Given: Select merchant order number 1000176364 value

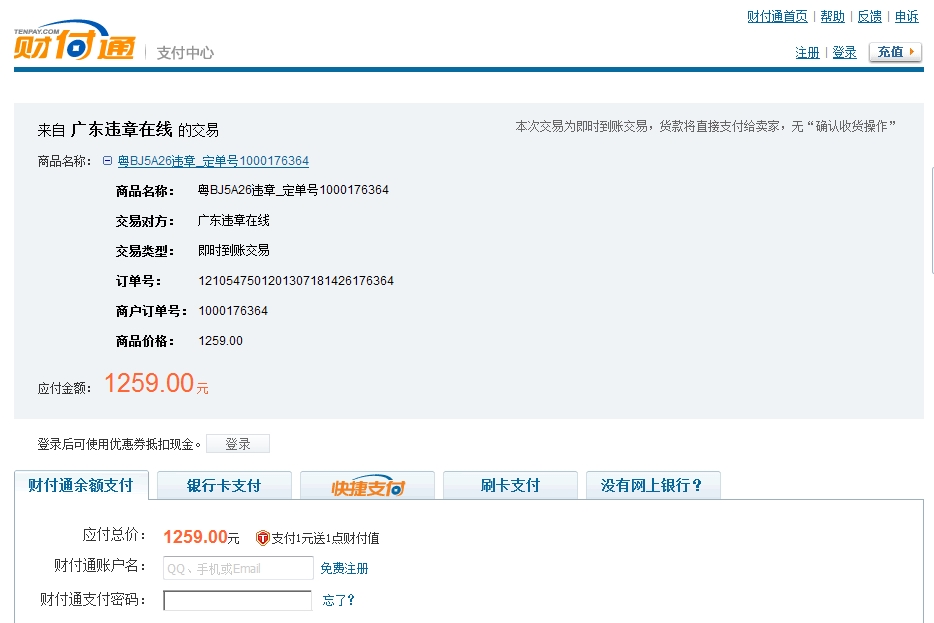Looking at the screenshot, I should (233, 310).
